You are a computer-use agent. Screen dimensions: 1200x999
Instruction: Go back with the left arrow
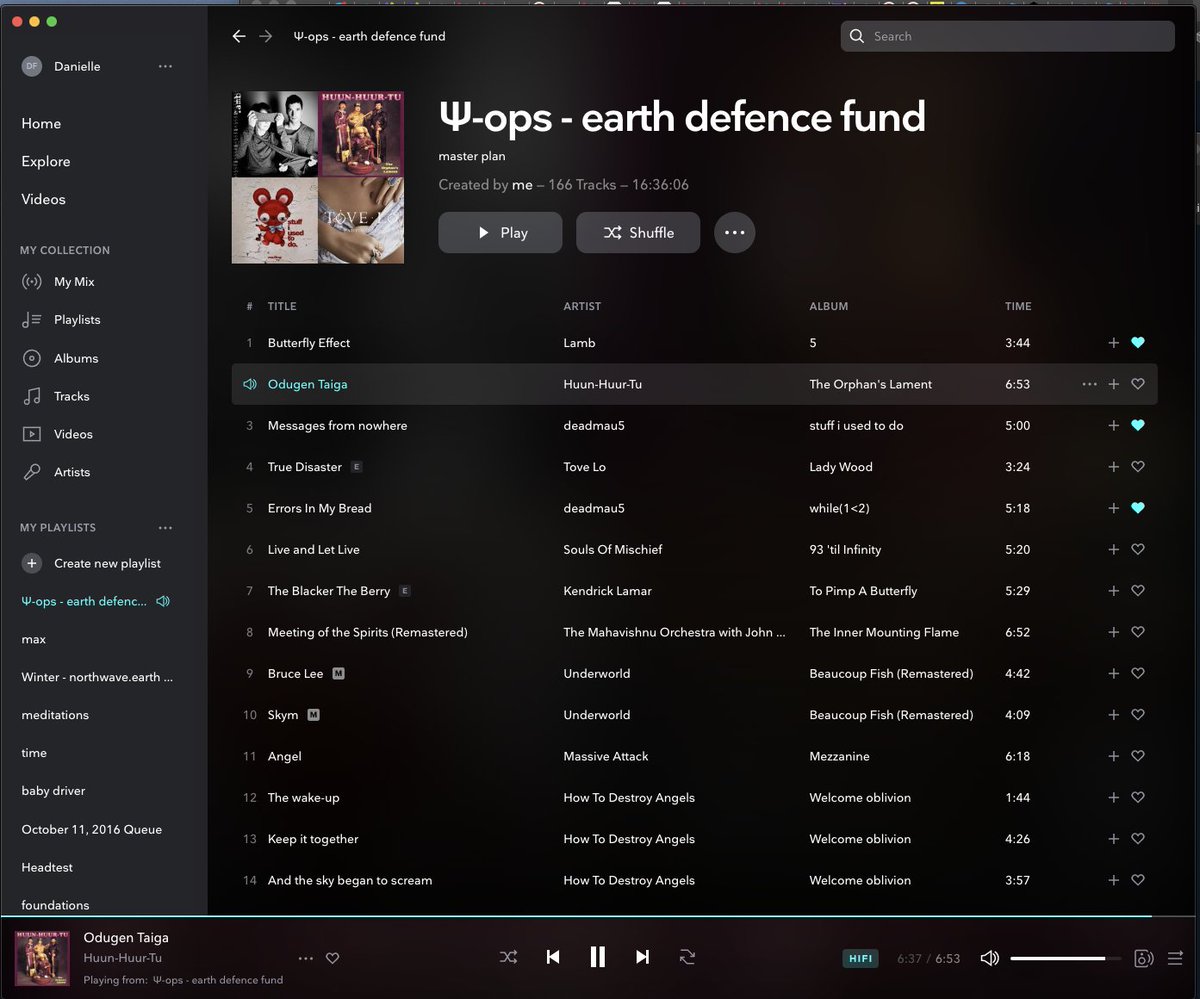pos(238,36)
